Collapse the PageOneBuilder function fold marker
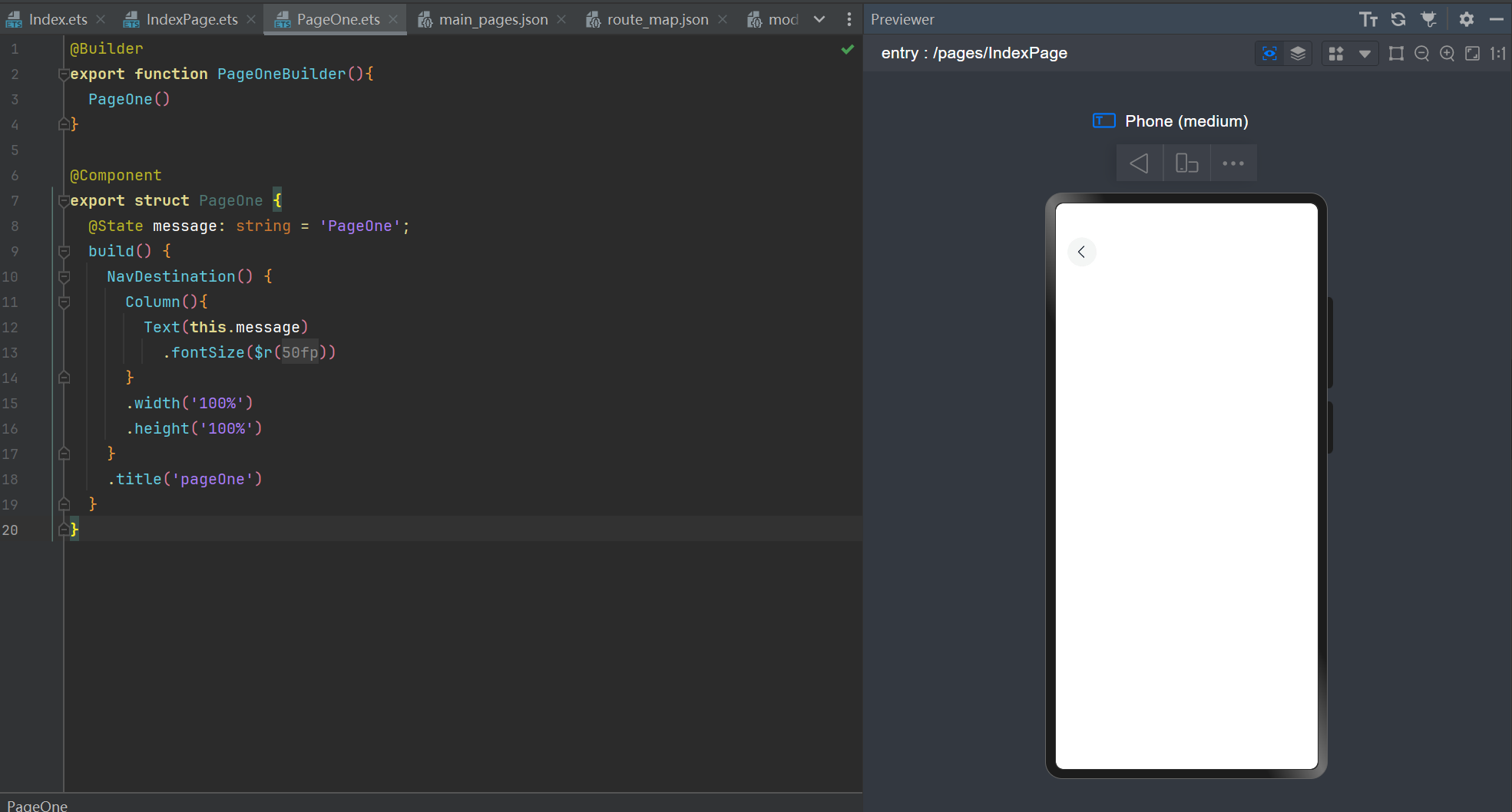This screenshot has width=1512, height=812. coord(64,74)
